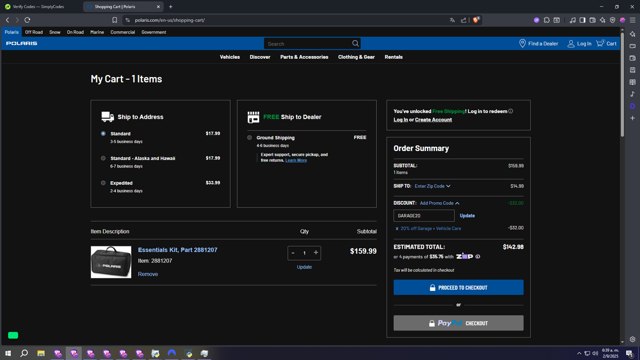
Task: Switch to the Verify Codes browser tab
Action: (39, 7)
